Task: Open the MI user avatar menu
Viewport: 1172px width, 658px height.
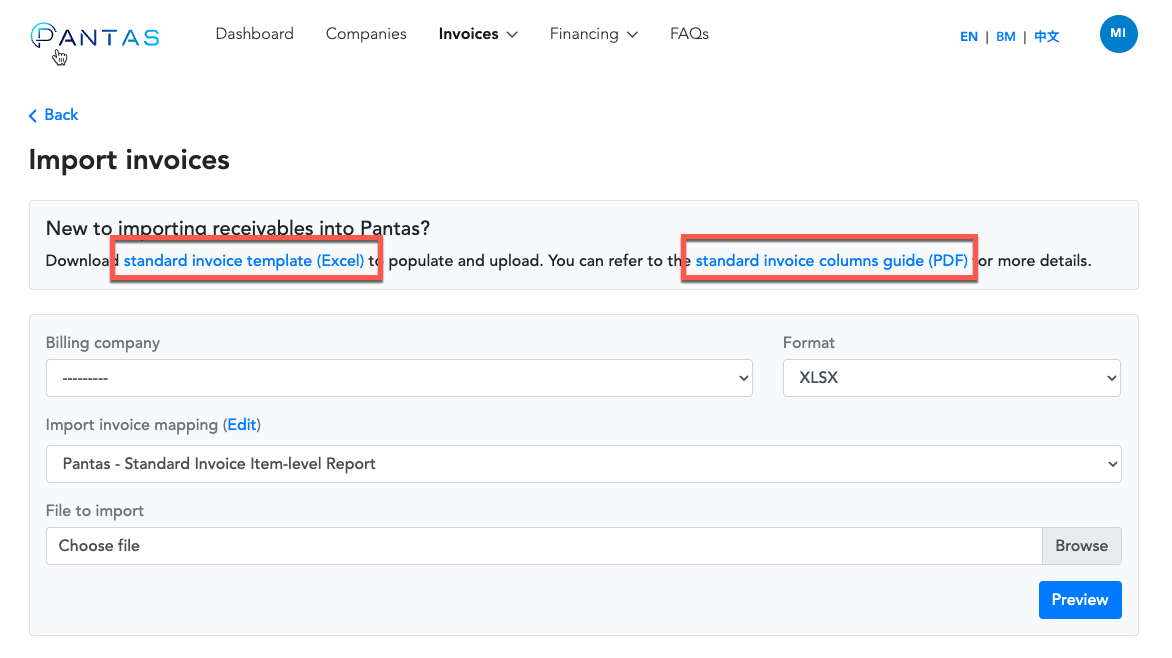Action: point(1118,34)
